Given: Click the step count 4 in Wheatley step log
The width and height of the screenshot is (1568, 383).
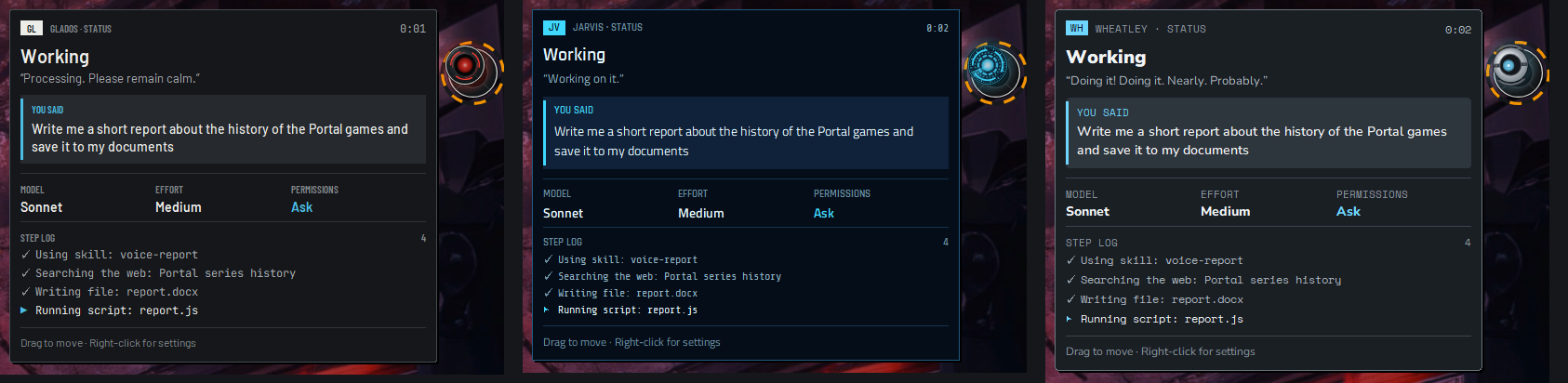Looking at the screenshot, I should click(1468, 243).
